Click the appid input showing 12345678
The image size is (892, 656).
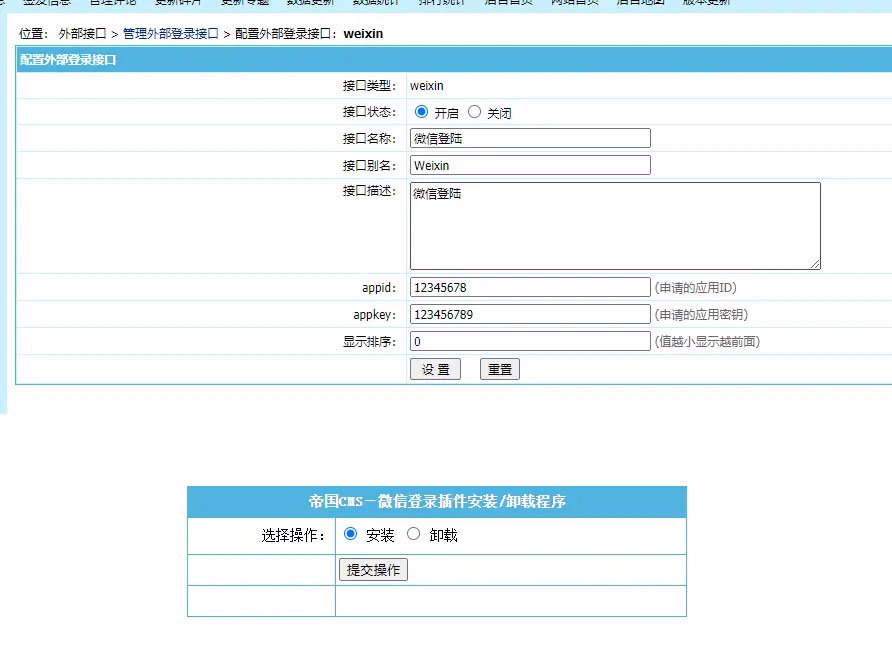[530, 287]
